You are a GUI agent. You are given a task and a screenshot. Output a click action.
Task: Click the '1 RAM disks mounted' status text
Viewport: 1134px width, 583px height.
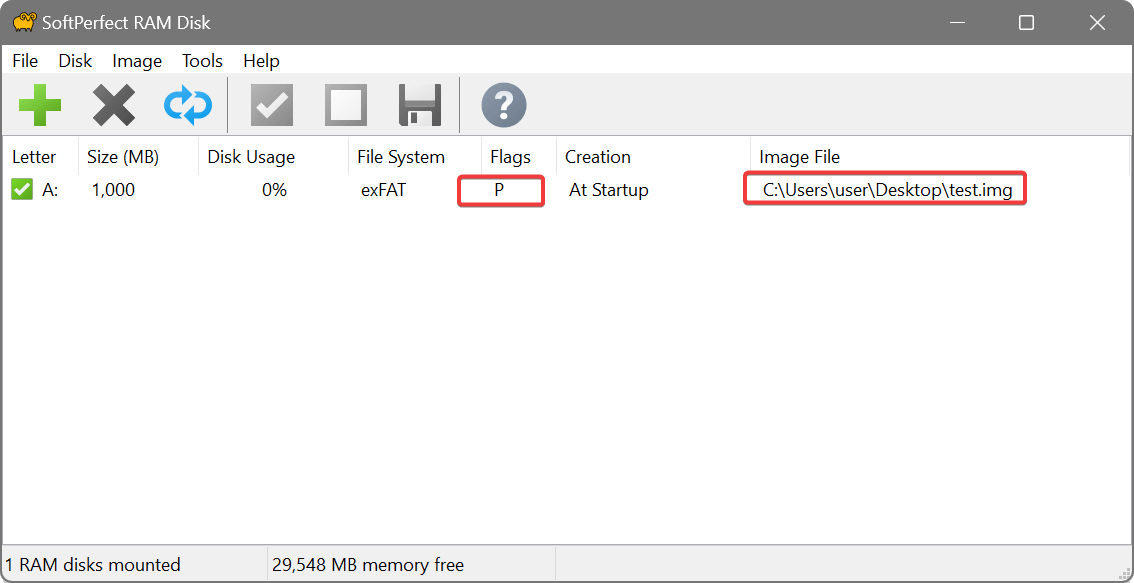[93, 564]
